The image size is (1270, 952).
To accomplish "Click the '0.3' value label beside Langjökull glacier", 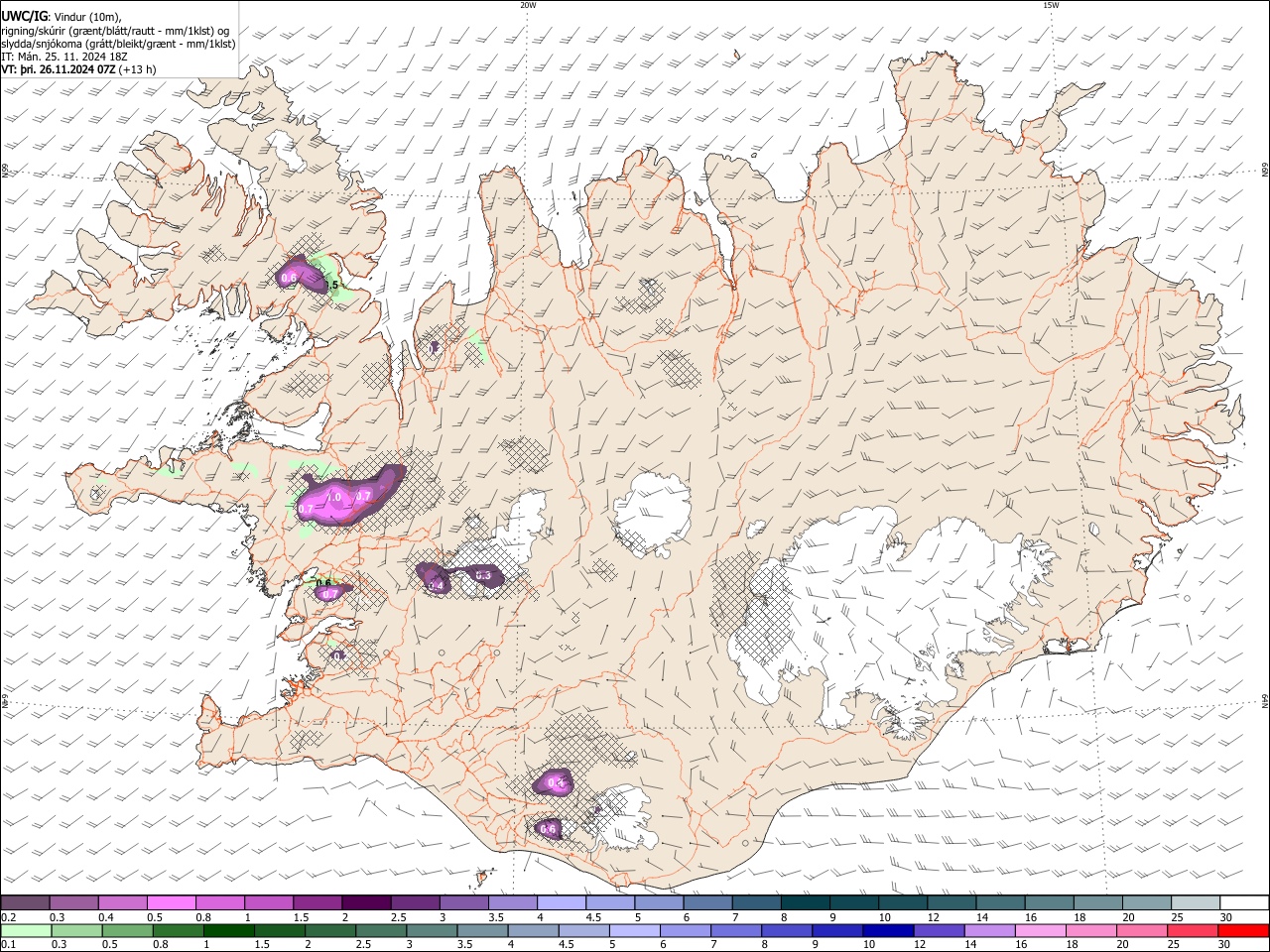I will 483,575.
